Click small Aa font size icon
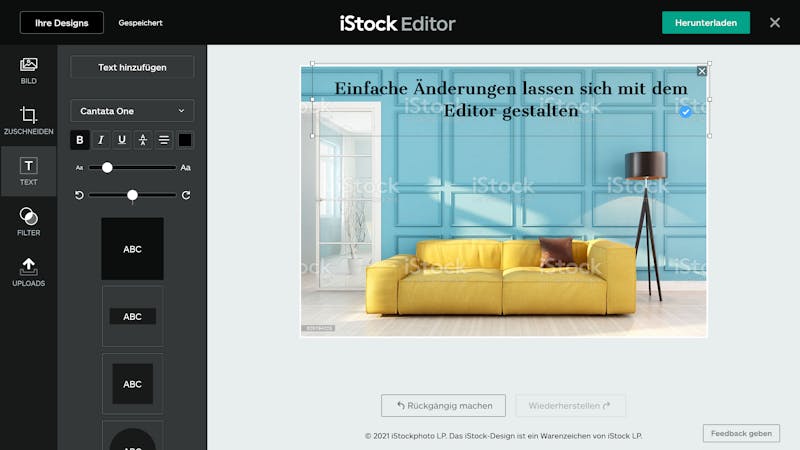Screen dimensions: 800x450 tap(79, 167)
